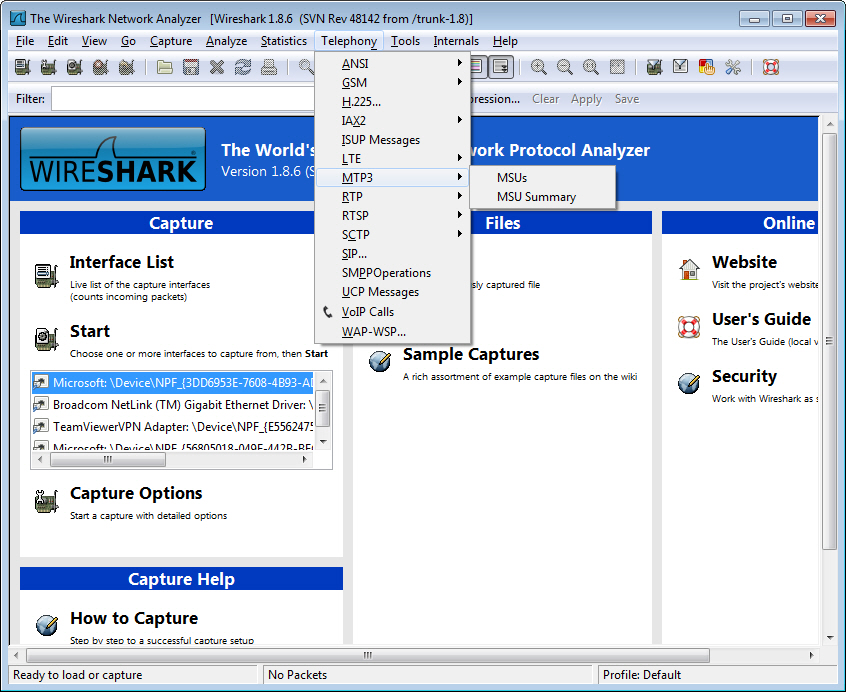Click the Apply filter button
The width and height of the screenshot is (846, 692).
point(586,99)
